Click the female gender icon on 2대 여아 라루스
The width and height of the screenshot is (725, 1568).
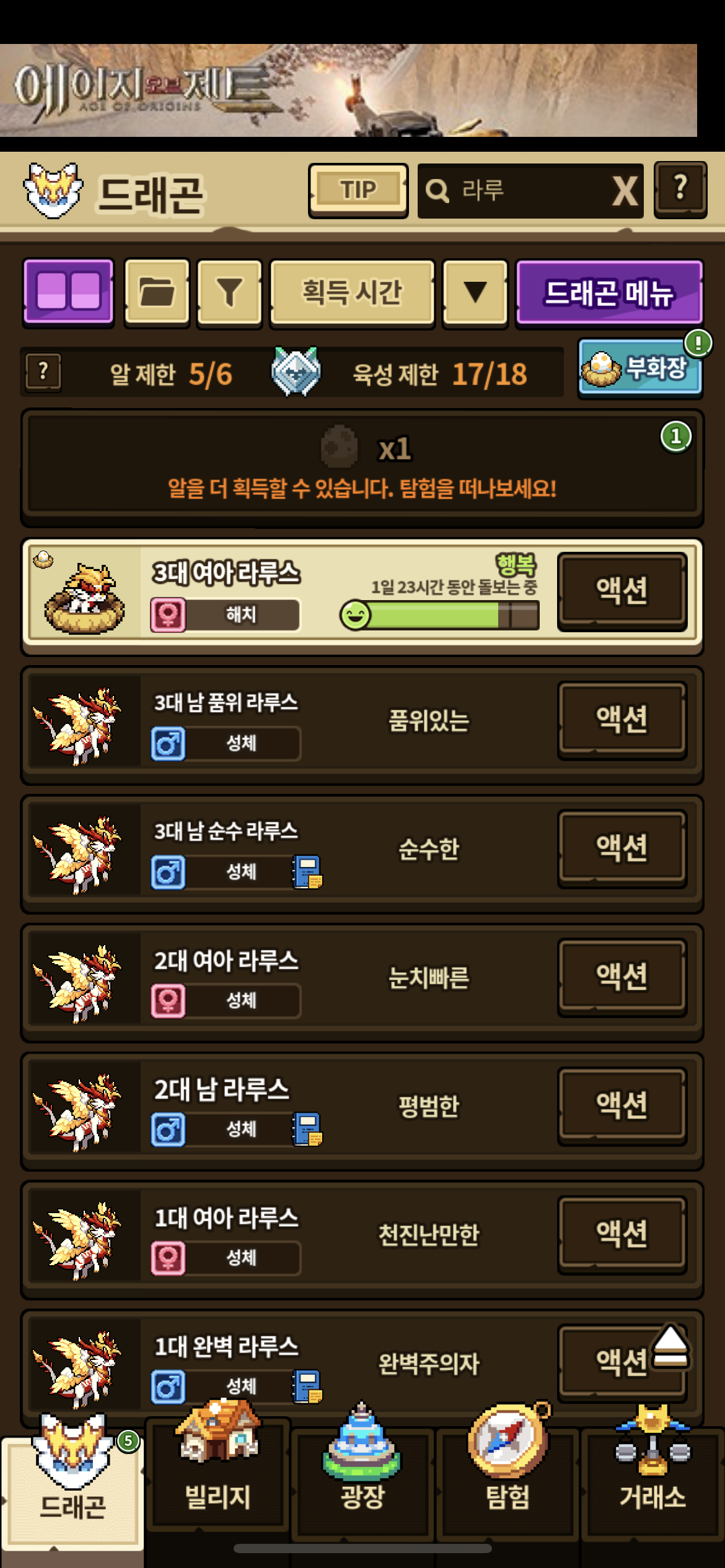168,1001
